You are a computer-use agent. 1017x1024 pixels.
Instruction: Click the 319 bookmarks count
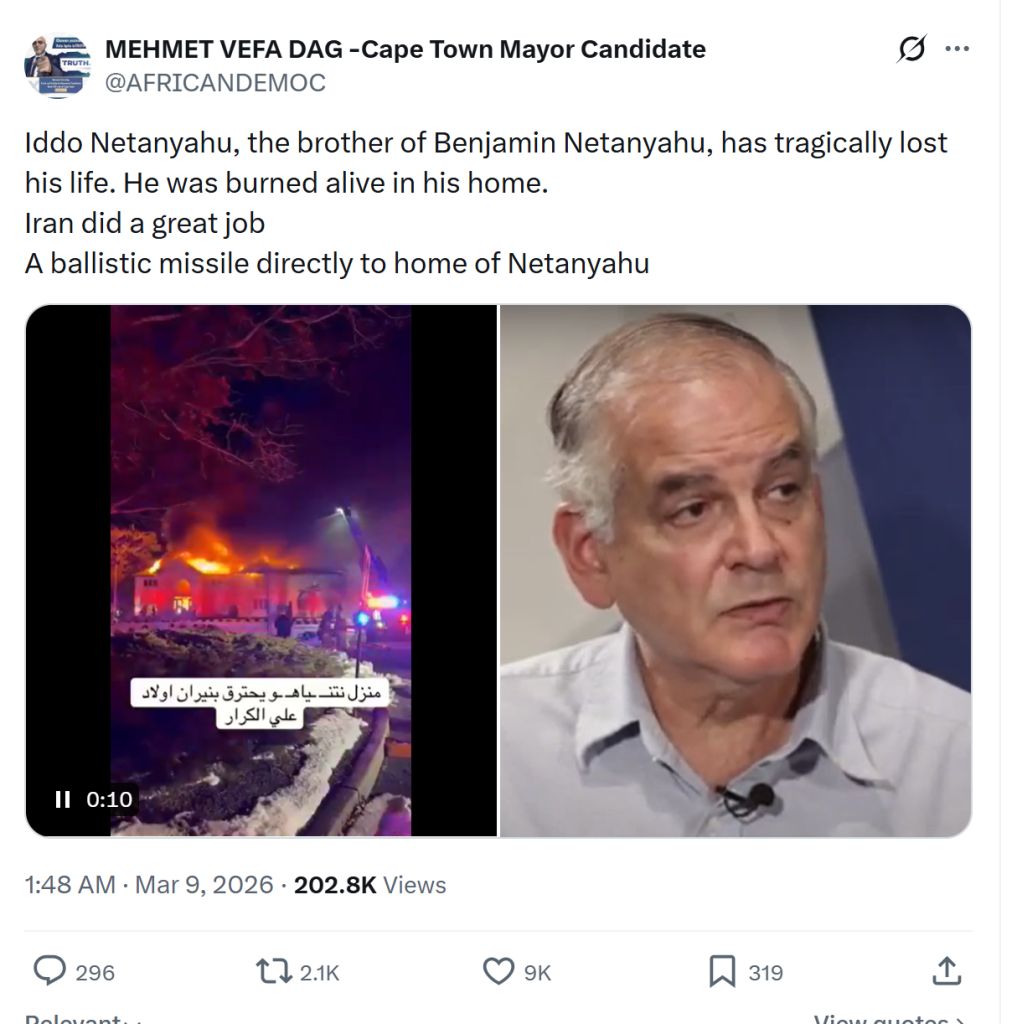pyautogui.click(x=766, y=973)
